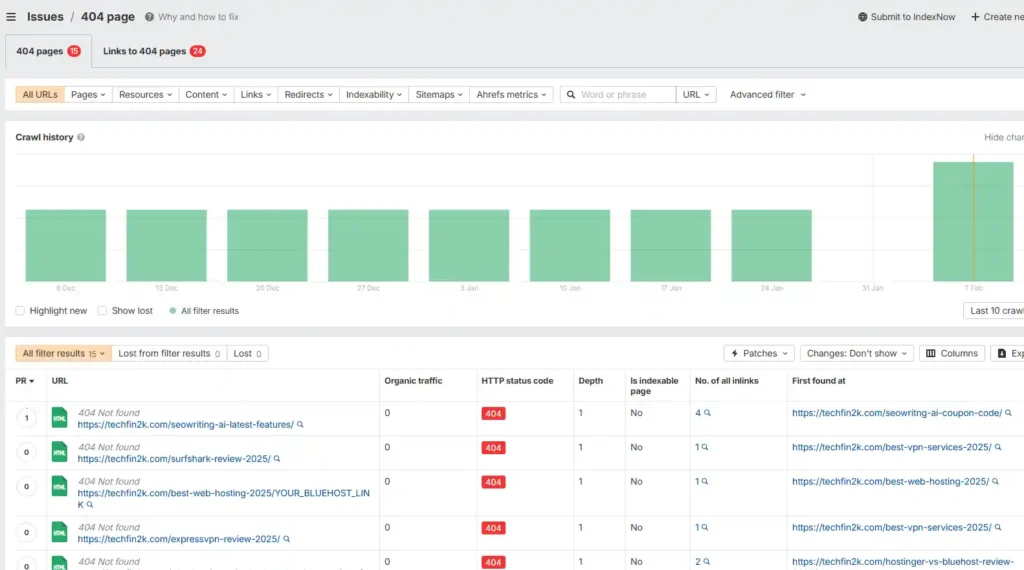This screenshot has width=1024, height=570.
Task: Enable the Show lost checkbox
Action: [103, 311]
